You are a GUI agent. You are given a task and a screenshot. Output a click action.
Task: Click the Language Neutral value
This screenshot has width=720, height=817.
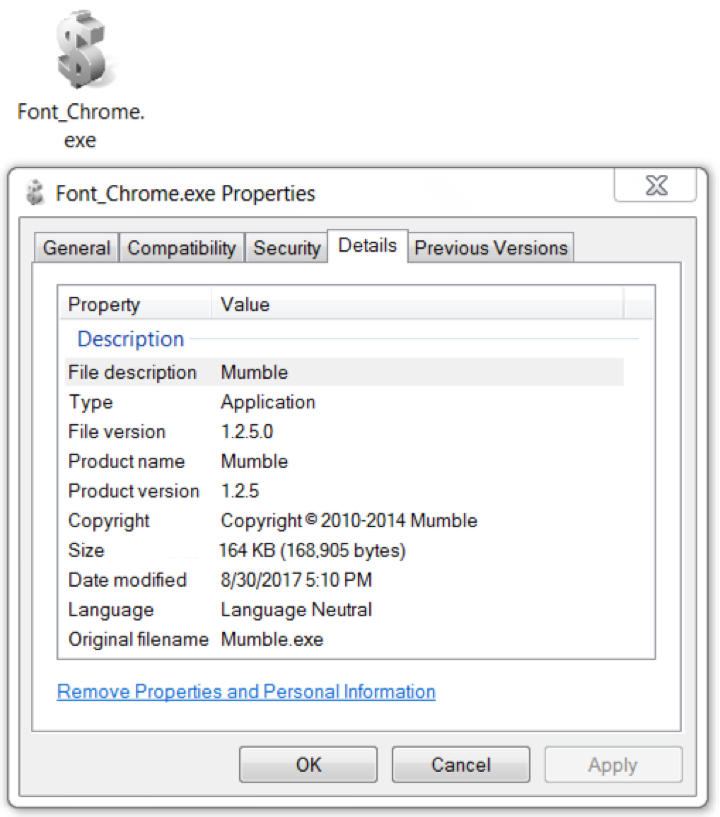pyautogui.click(x=296, y=610)
